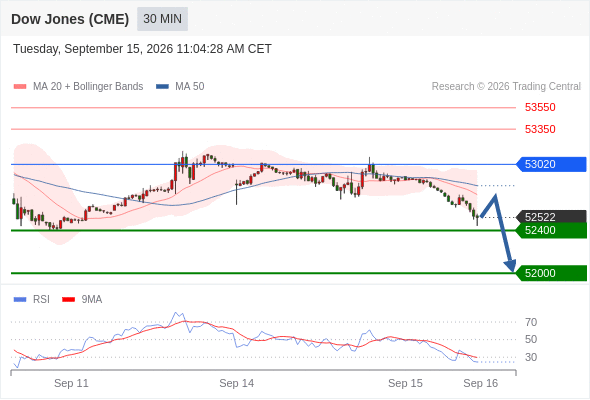Viewport: 590px width, 400px height.
Task: Click the 9MA legend label
Action: click(92, 300)
